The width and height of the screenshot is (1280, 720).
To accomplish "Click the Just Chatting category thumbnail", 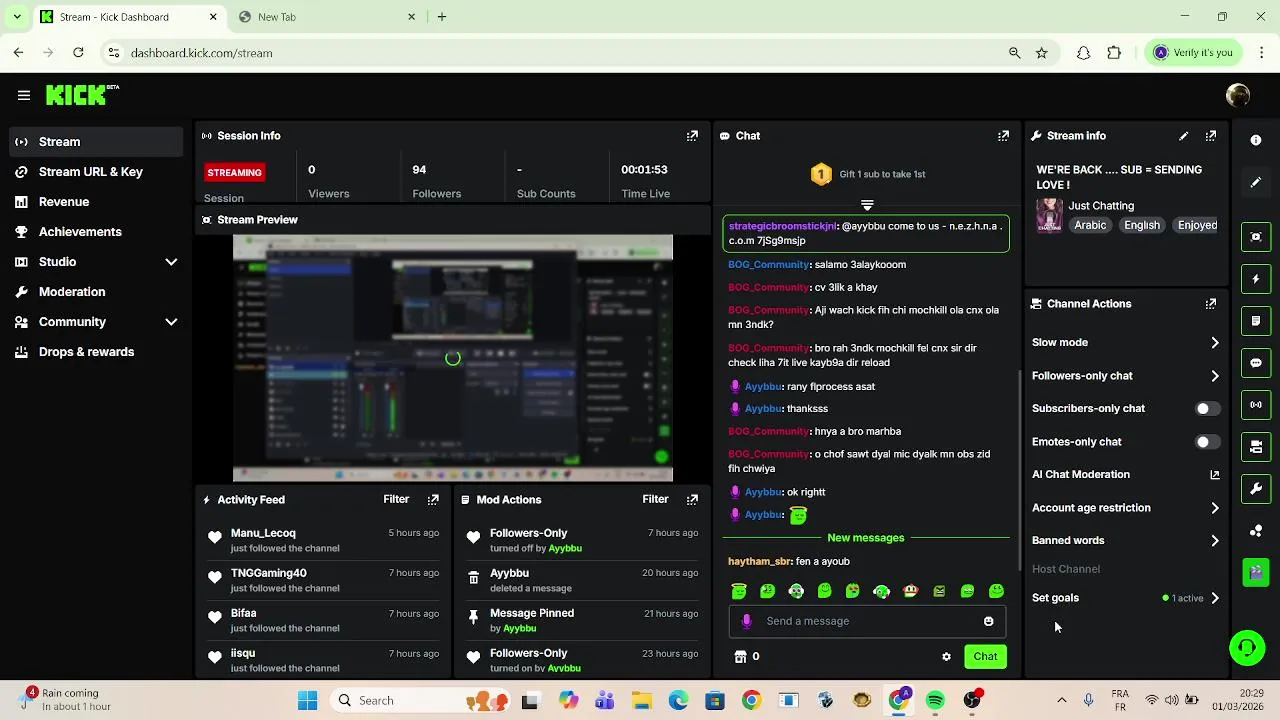I will [x=1049, y=215].
